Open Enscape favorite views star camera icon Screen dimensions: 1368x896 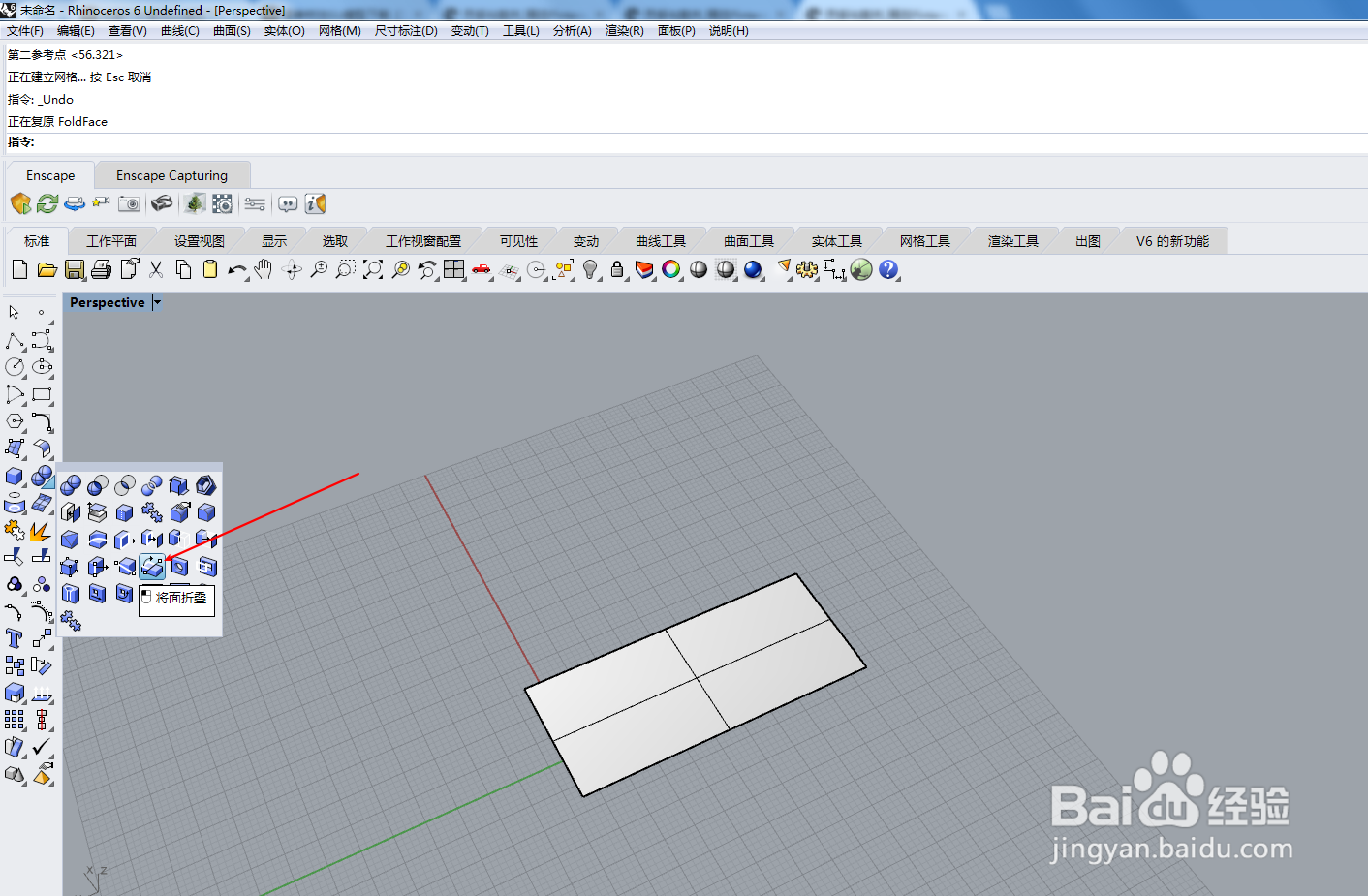point(101,203)
